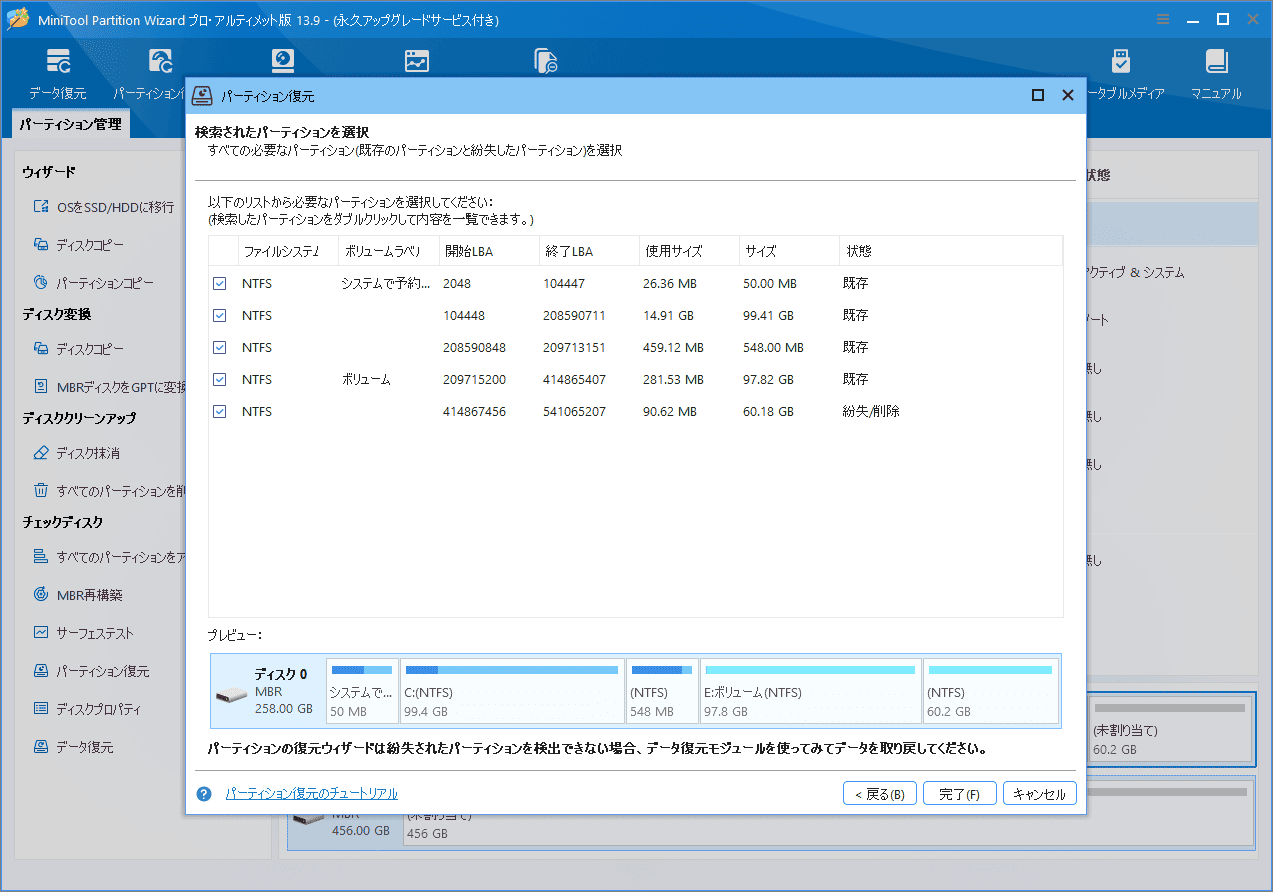1273x892 pixels.
Task: Click the help question mark icon in dialog
Action: 204,794
